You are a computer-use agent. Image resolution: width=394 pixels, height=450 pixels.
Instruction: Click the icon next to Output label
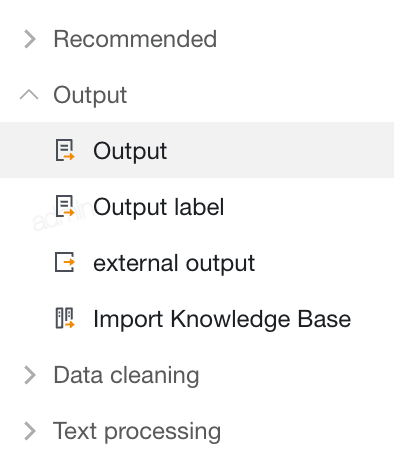65,206
